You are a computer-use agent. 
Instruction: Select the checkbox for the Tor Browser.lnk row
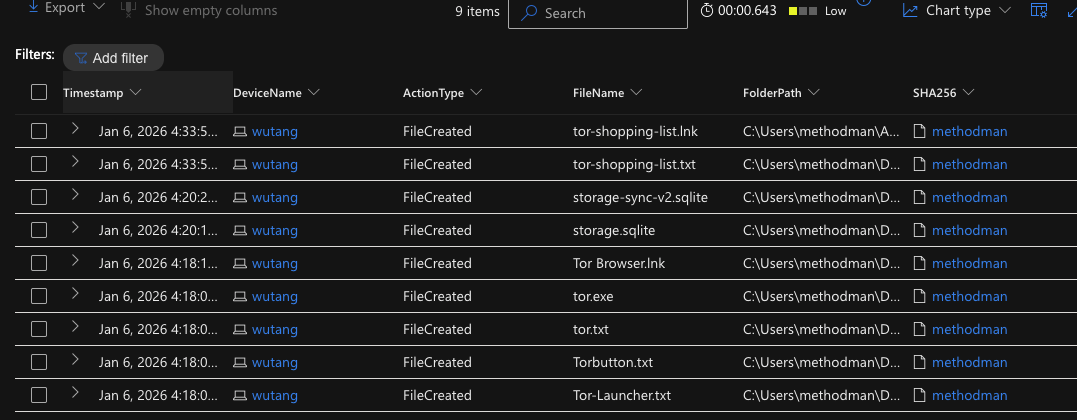coord(39,263)
